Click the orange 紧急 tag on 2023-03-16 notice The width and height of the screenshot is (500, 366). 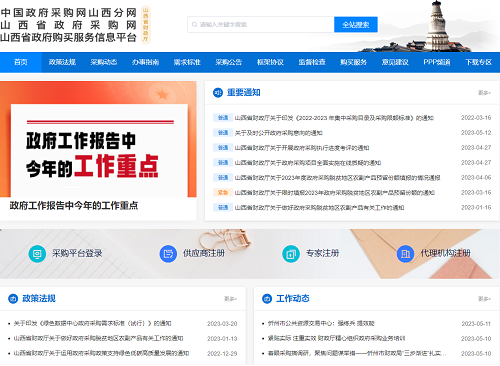[x=223, y=193]
